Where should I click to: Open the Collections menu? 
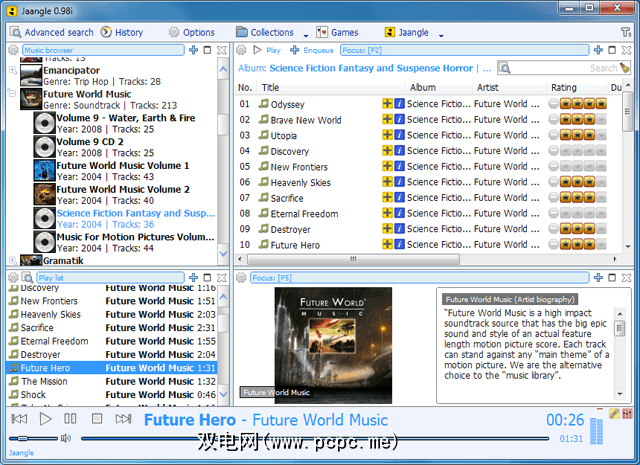point(265,32)
